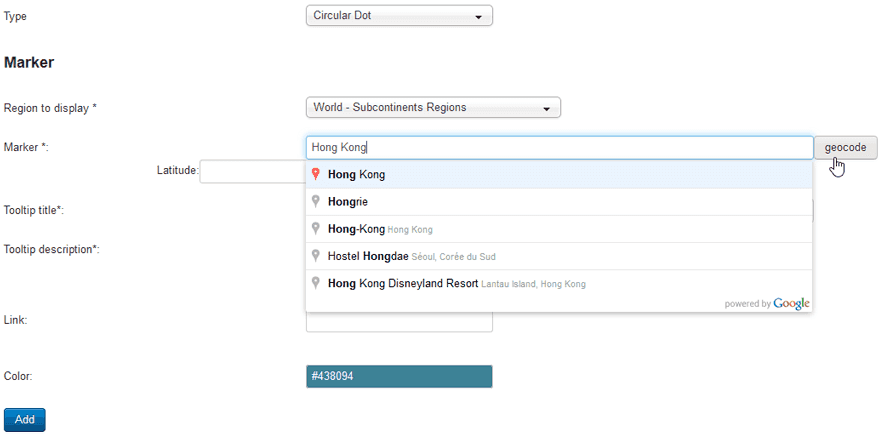Open the Type dropdown showing Circular Dot
The width and height of the screenshot is (890, 434).
tap(398, 16)
